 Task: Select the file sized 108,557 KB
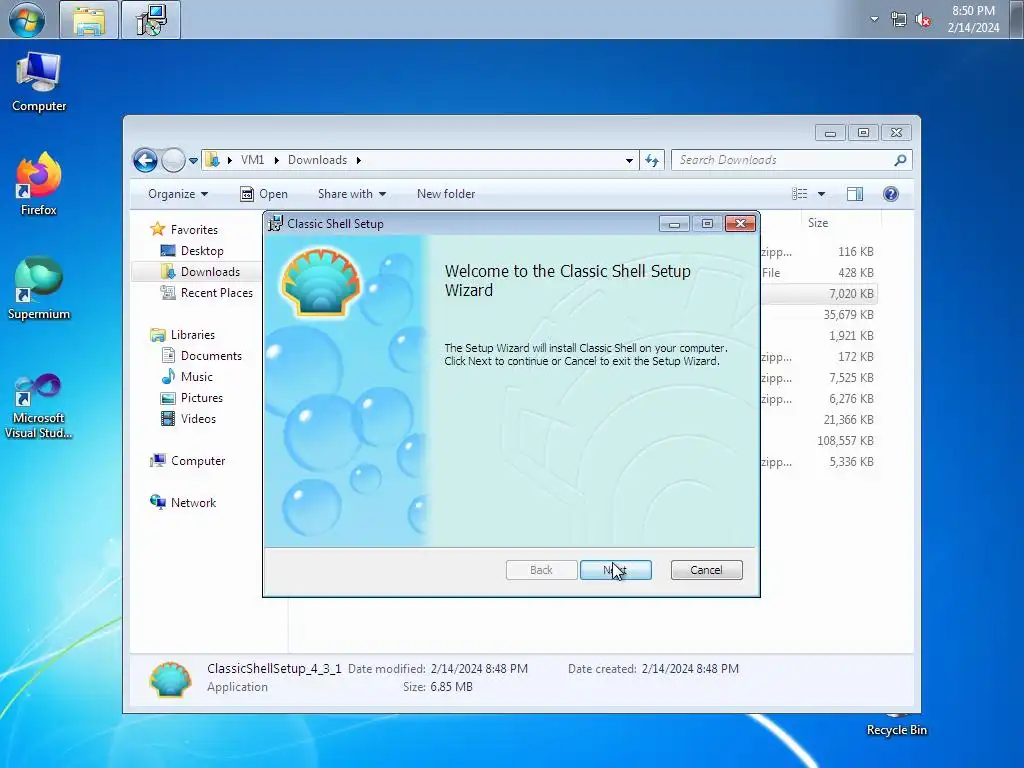[x=845, y=441]
